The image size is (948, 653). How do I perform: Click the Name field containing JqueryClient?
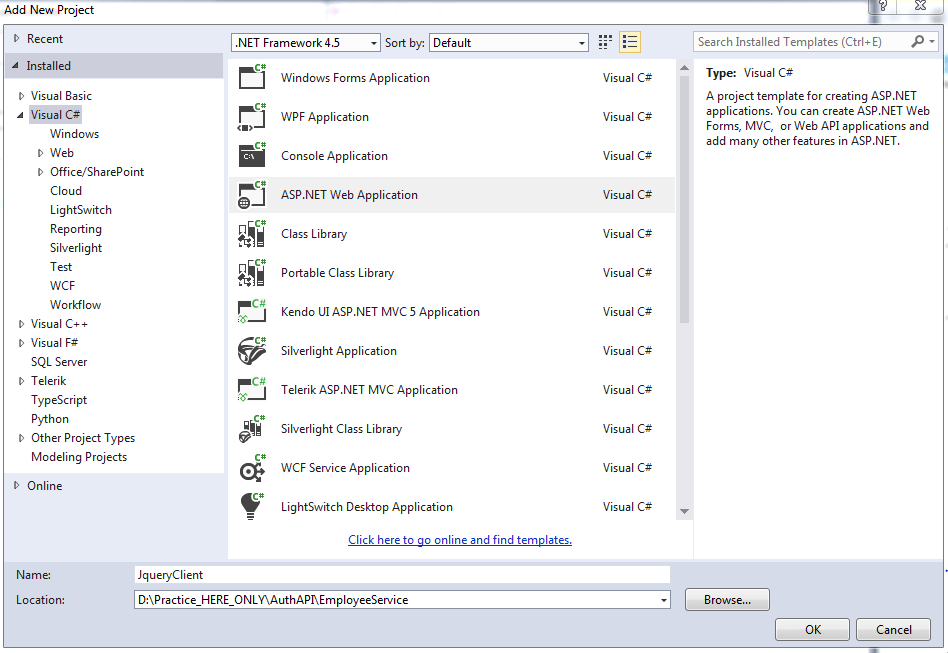[402, 574]
